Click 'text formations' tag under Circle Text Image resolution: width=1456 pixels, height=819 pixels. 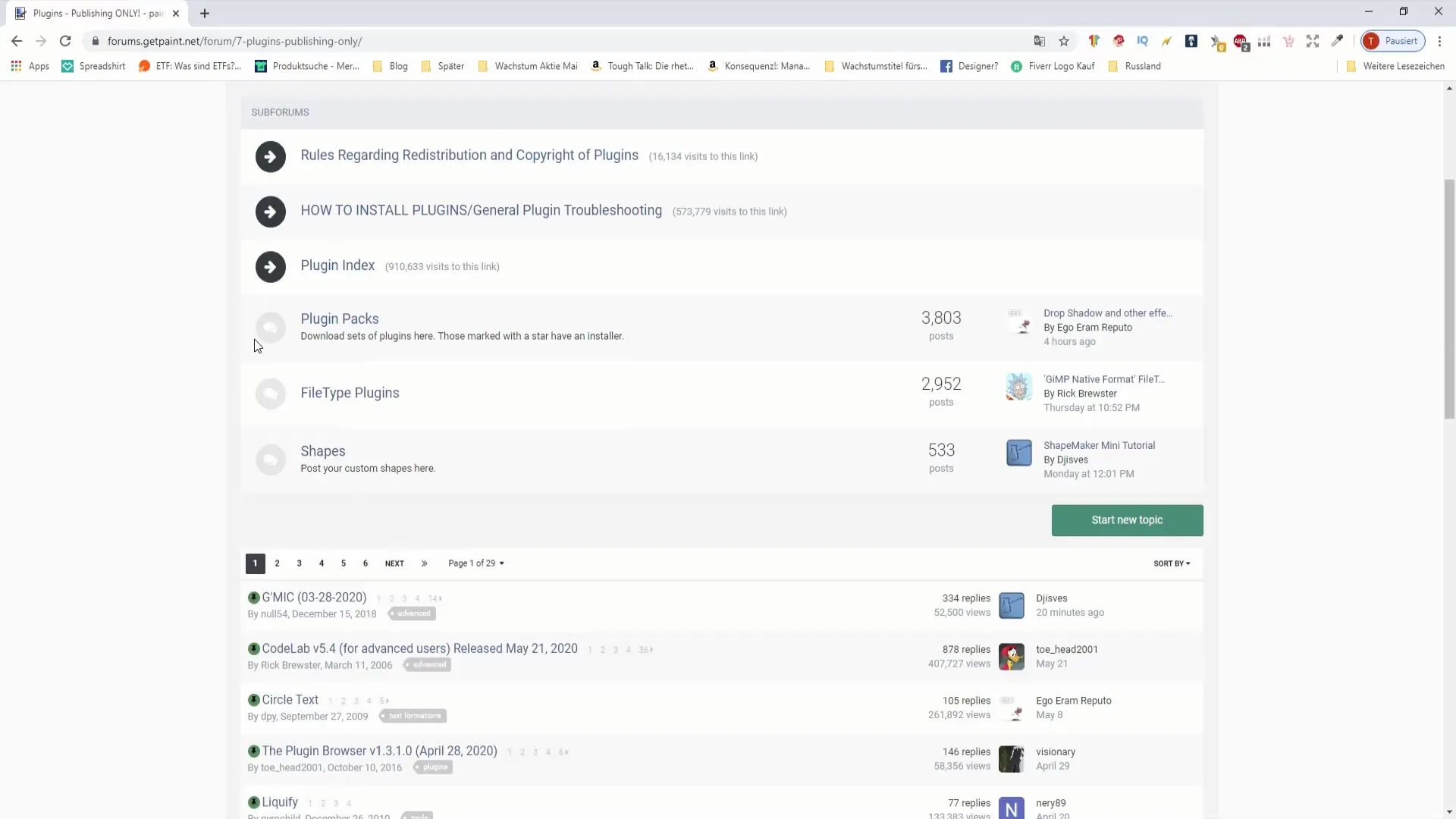pos(413,716)
